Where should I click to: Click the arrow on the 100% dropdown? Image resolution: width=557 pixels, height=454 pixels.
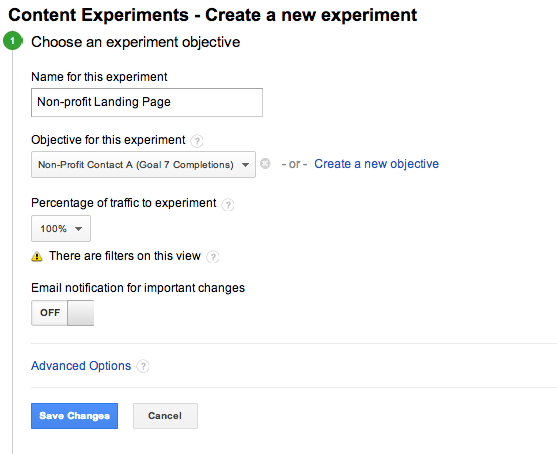(79, 229)
